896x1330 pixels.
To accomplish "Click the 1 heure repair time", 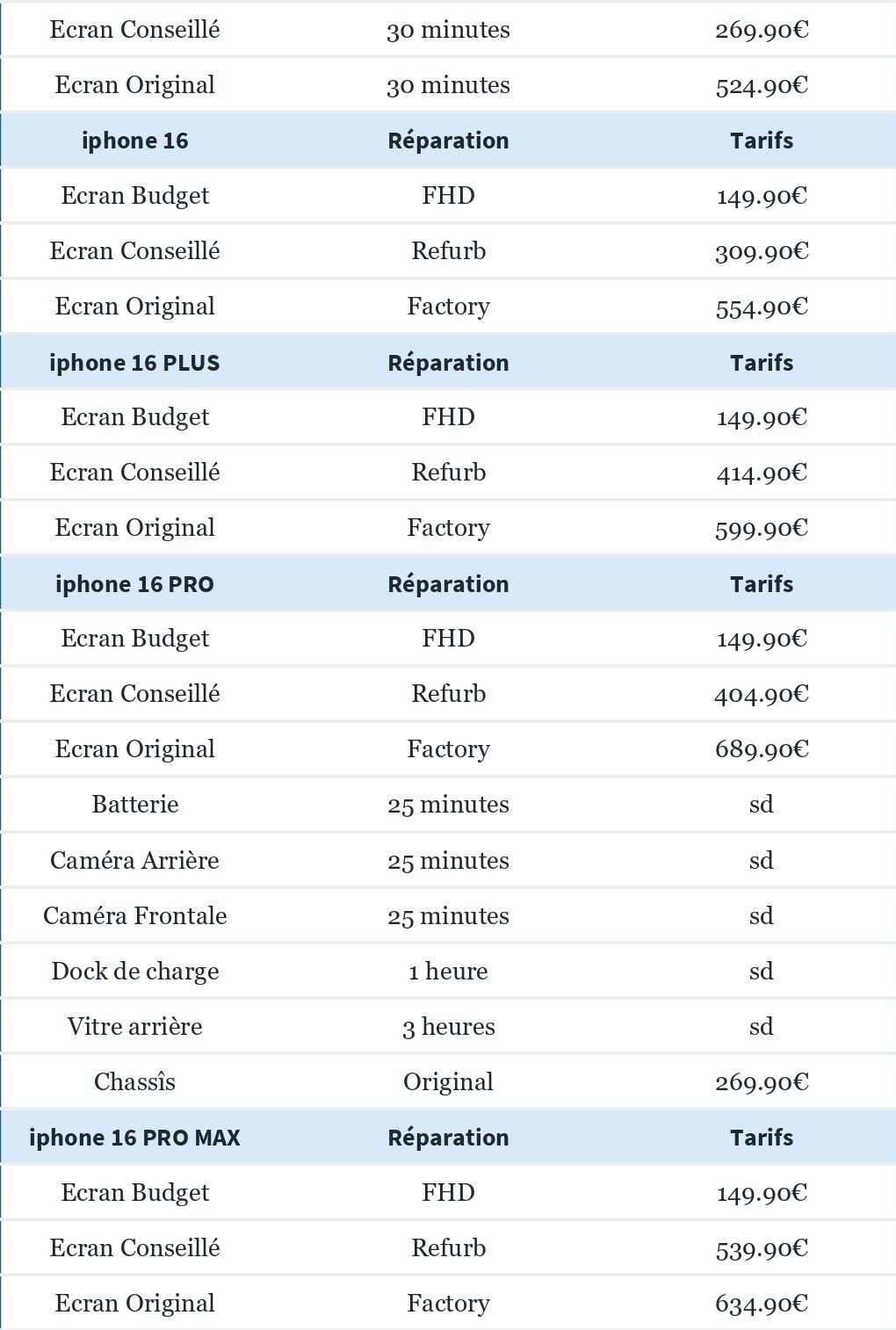I will click(448, 971).
